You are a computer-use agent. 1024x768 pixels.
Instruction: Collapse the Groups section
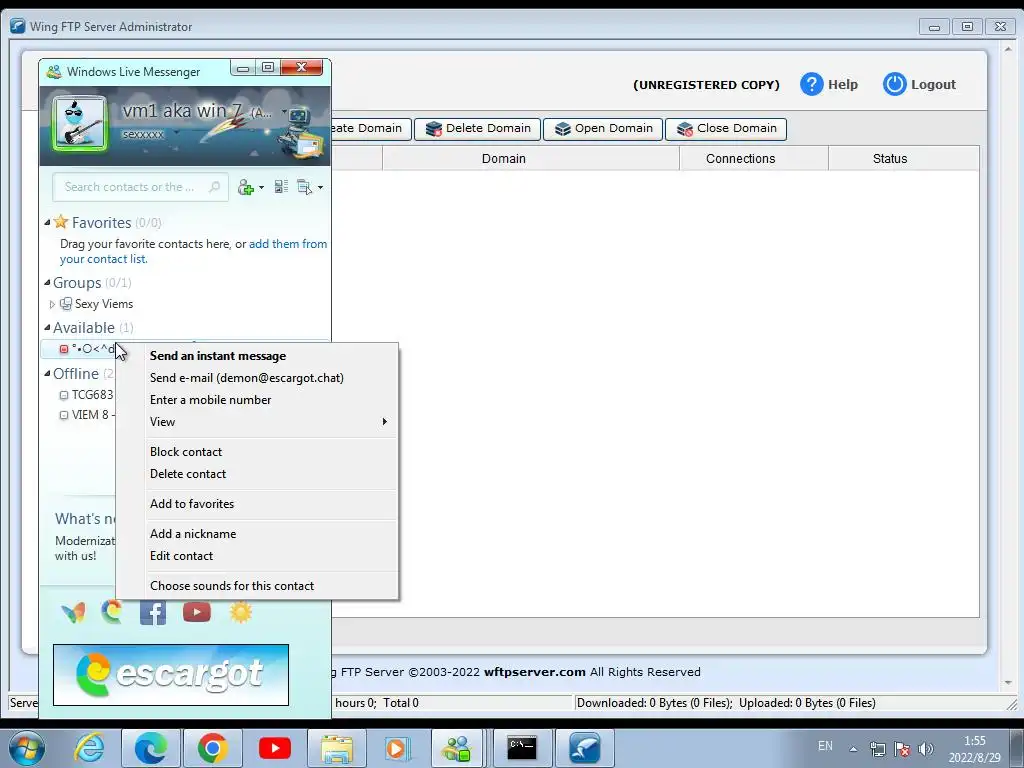(x=47, y=283)
